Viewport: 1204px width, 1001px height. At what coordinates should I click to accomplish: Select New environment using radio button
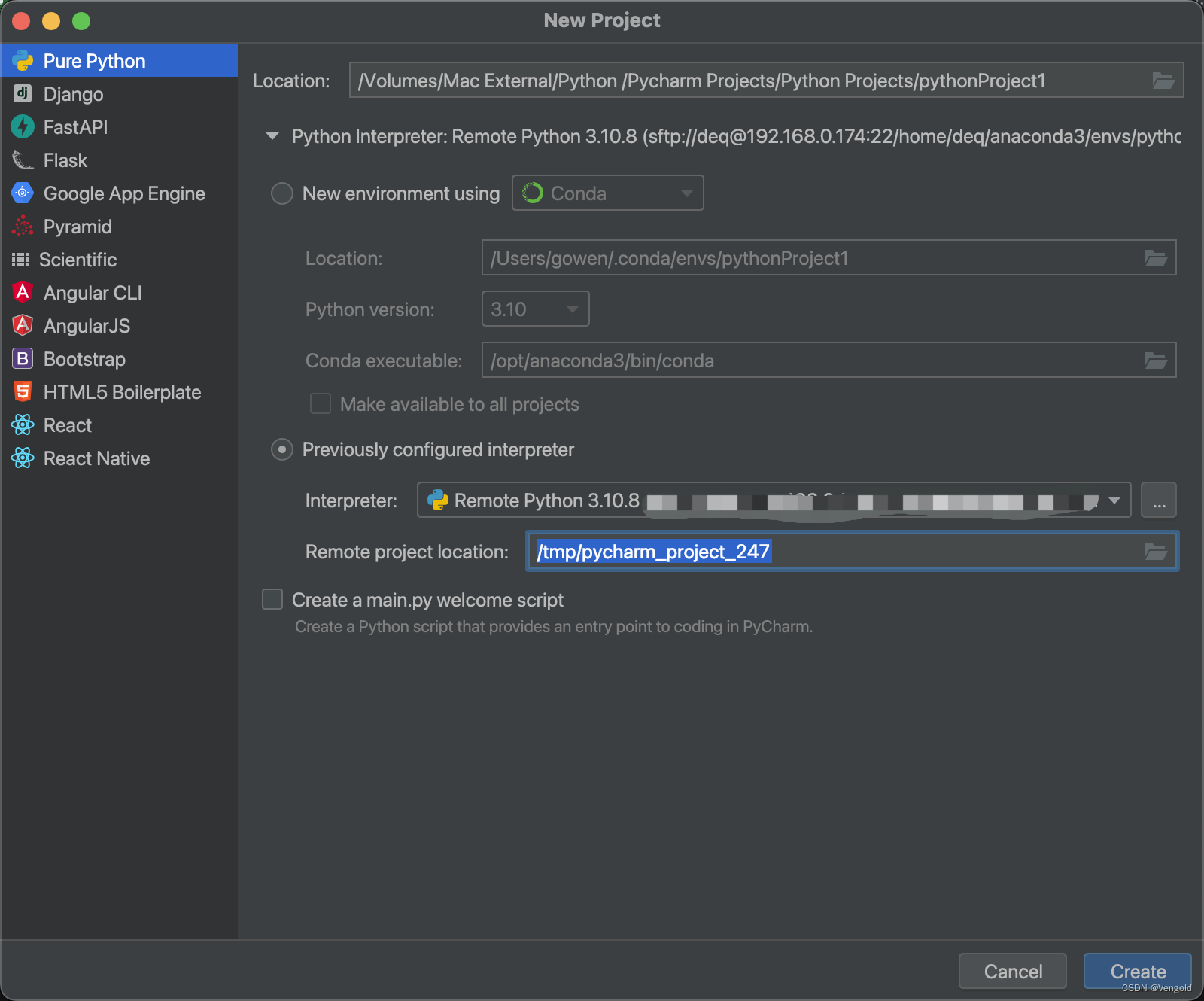click(282, 193)
